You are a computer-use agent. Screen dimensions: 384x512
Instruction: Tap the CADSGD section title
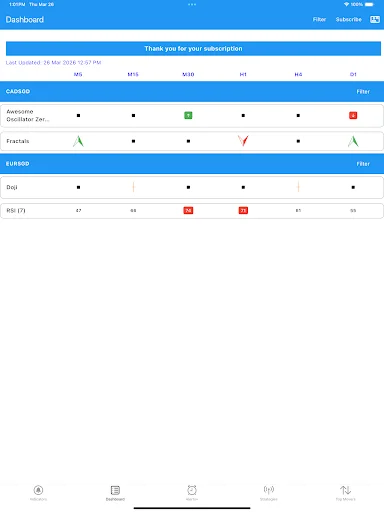18,91
